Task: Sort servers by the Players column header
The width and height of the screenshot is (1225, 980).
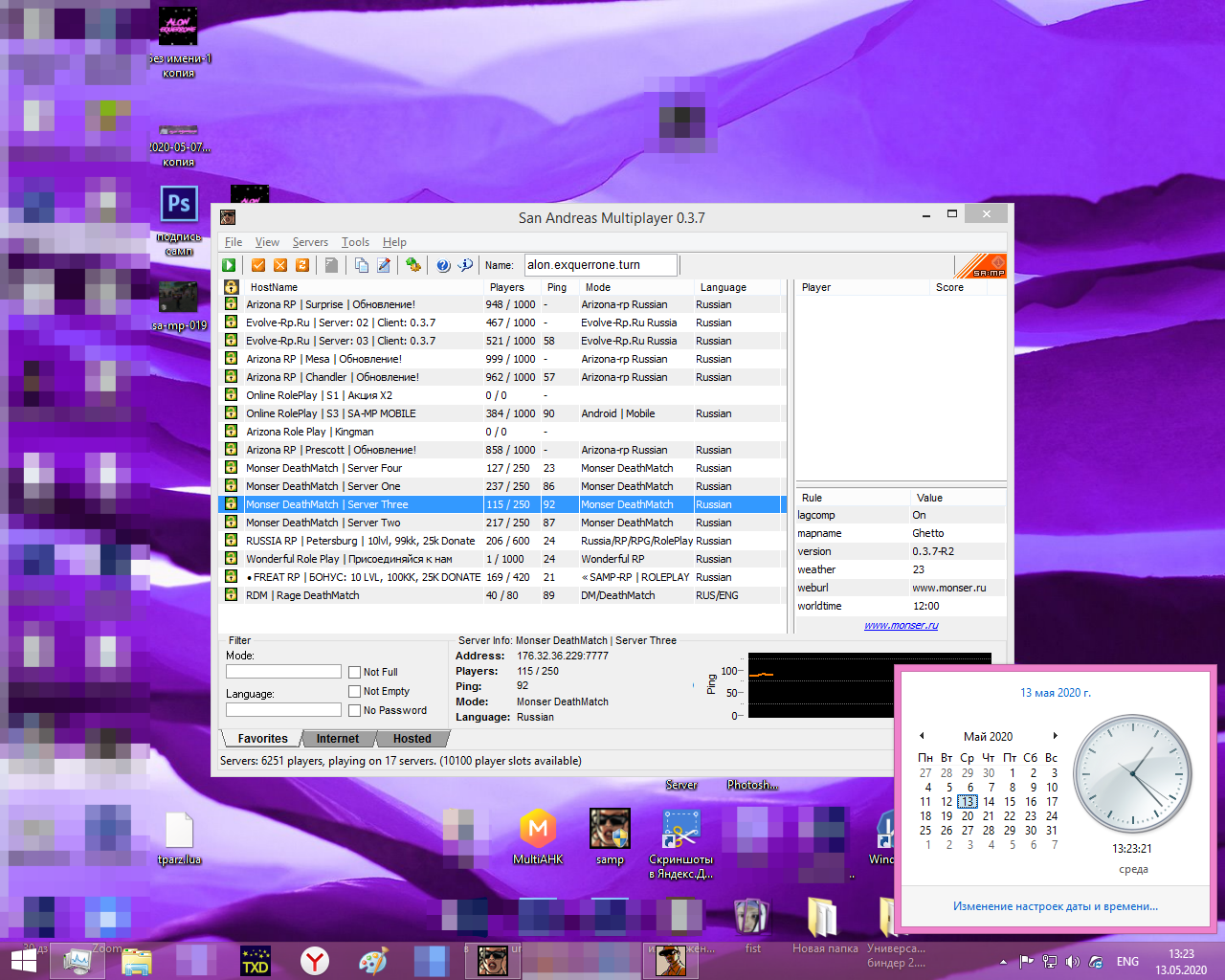Action: (x=513, y=287)
